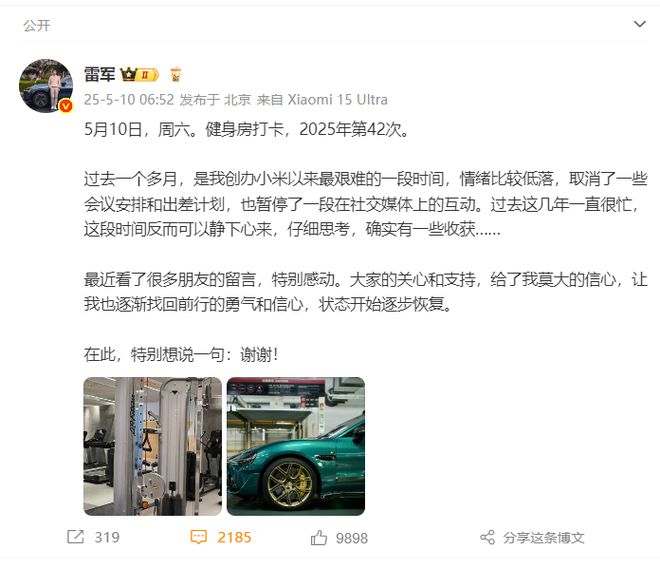
Task: Open the green car photo thumbnail
Action: 295,446
